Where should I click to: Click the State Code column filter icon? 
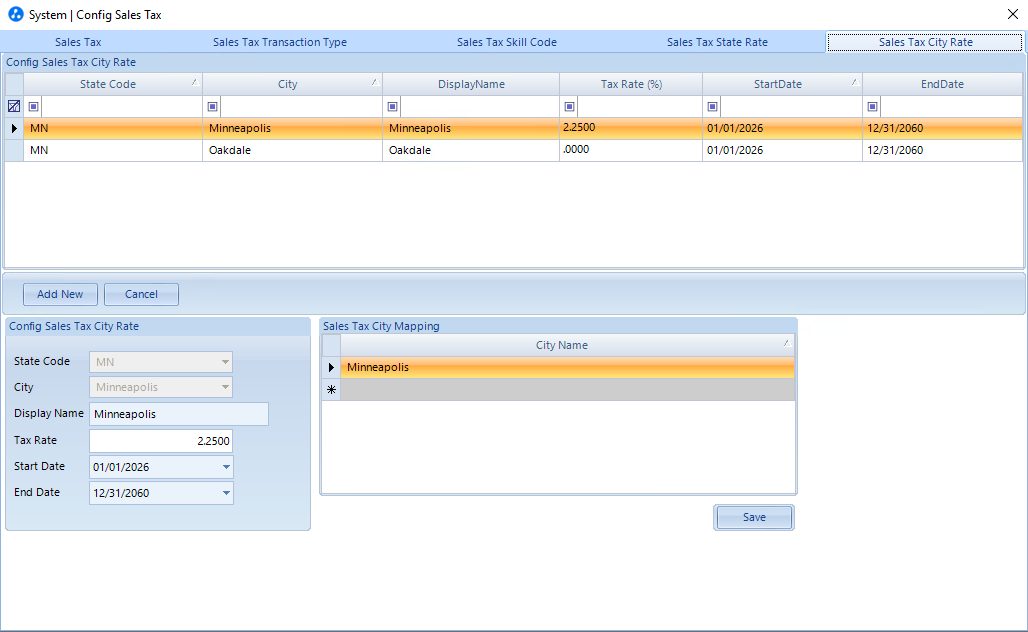pos(33,106)
